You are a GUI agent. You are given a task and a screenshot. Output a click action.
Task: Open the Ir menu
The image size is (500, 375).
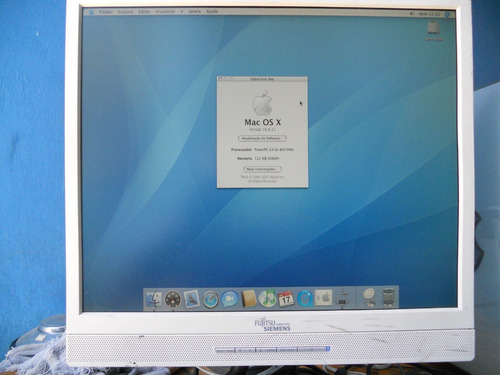coord(182,12)
